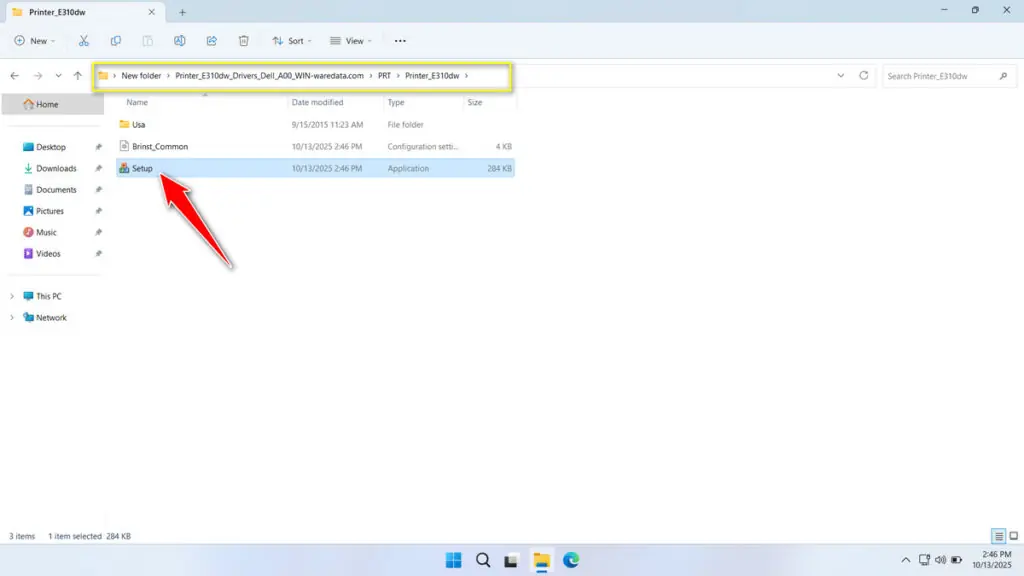Expand the address bar history dropdown
1024x576 pixels.
[x=841, y=75]
